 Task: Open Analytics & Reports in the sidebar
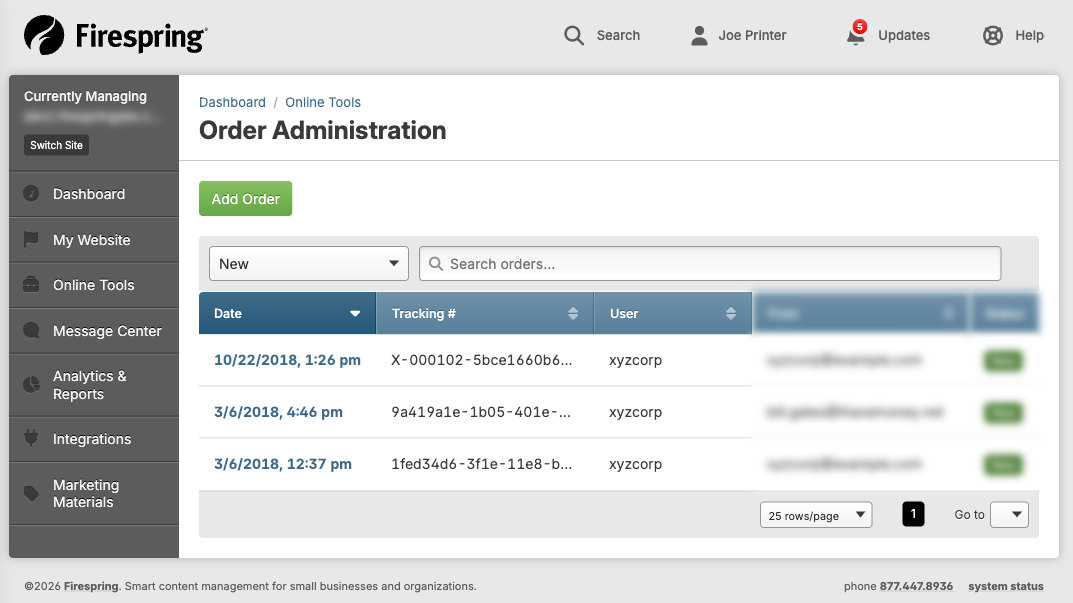pyautogui.click(x=94, y=385)
